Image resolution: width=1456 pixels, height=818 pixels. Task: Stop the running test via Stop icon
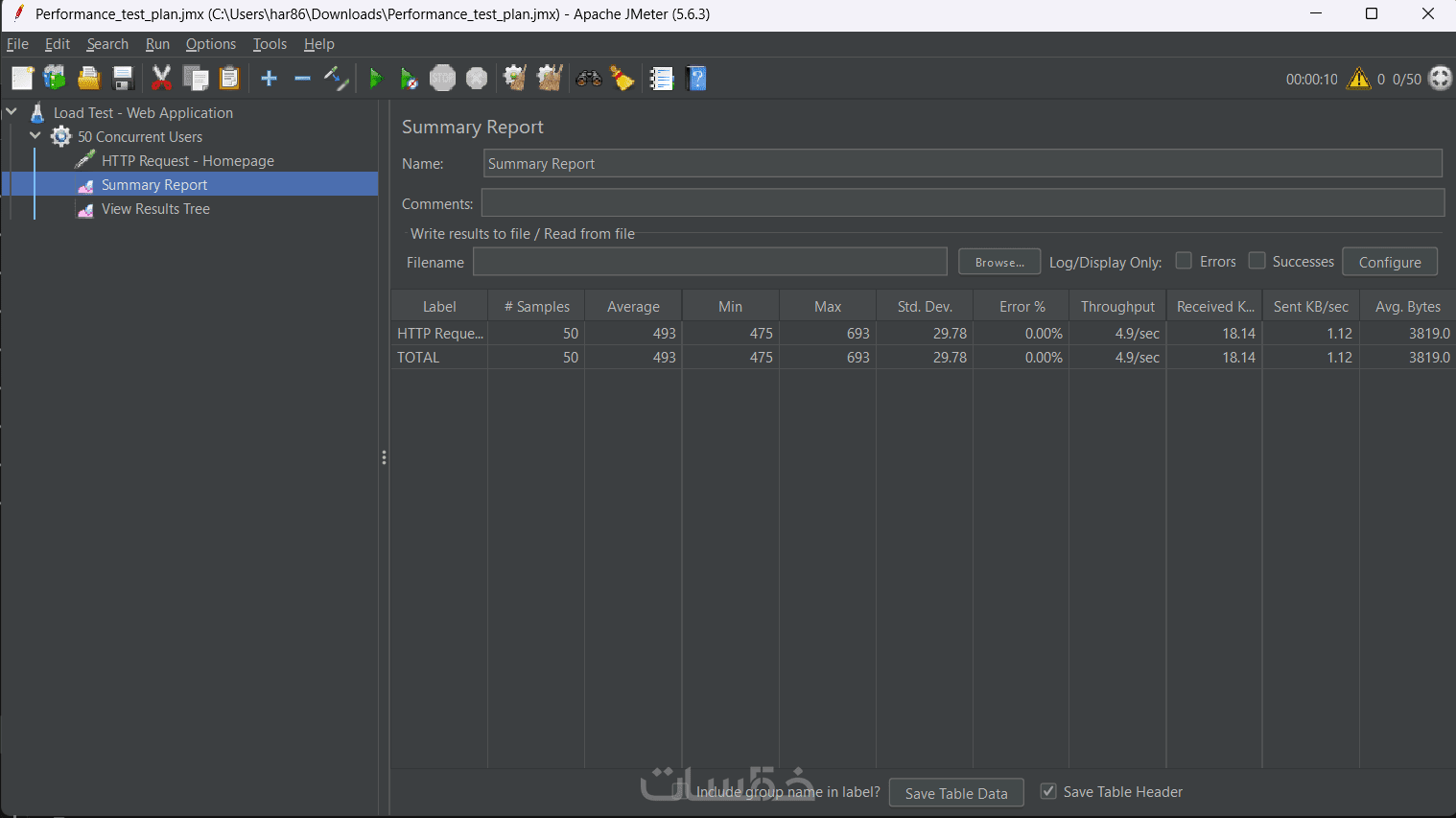click(x=442, y=79)
